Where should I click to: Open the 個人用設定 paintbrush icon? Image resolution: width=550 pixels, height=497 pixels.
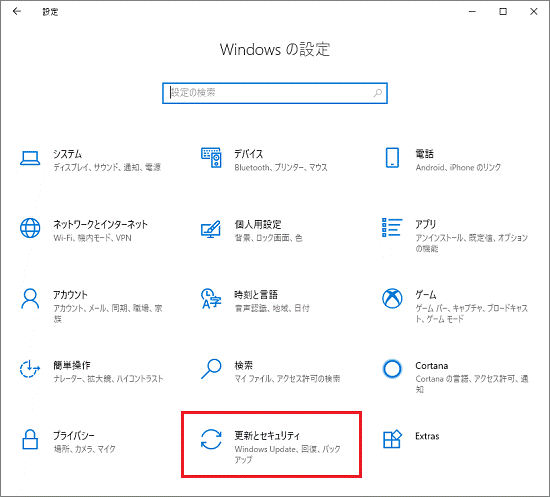pyautogui.click(x=211, y=229)
